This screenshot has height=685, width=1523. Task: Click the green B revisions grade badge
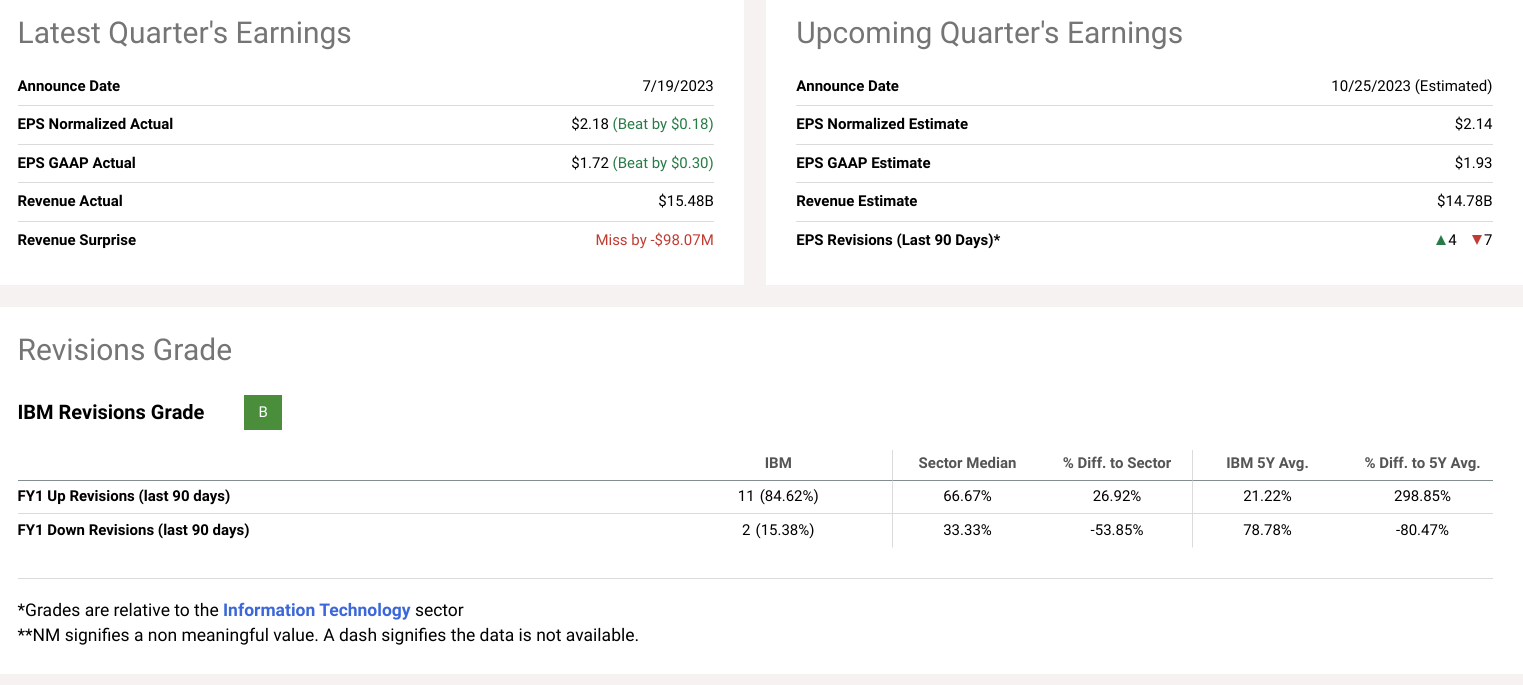pyautogui.click(x=263, y=413)
